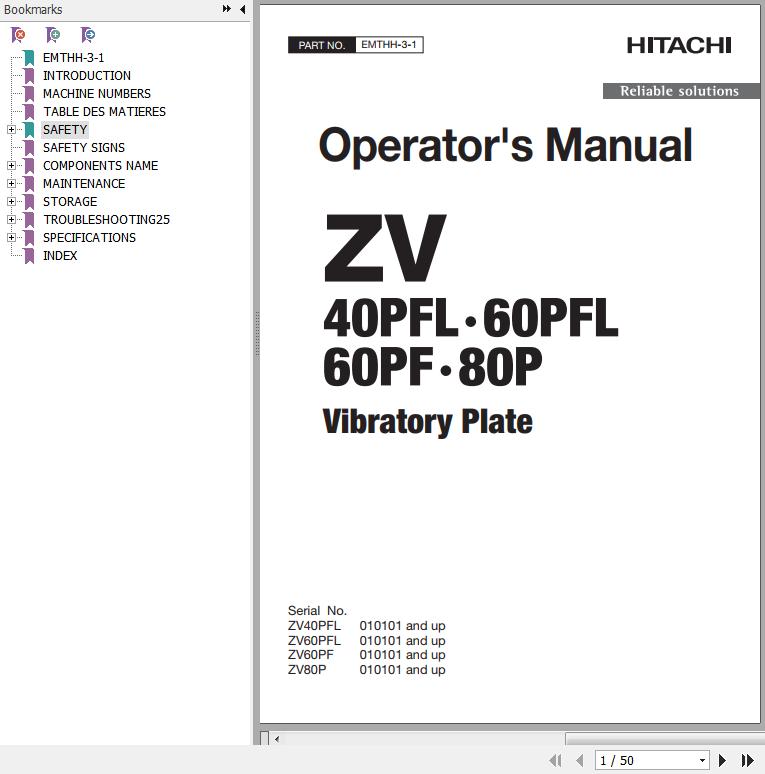This screenshot has width=765, height=774.
Task: Expand the STORAGE bookmark
Action: pos(11,202)
